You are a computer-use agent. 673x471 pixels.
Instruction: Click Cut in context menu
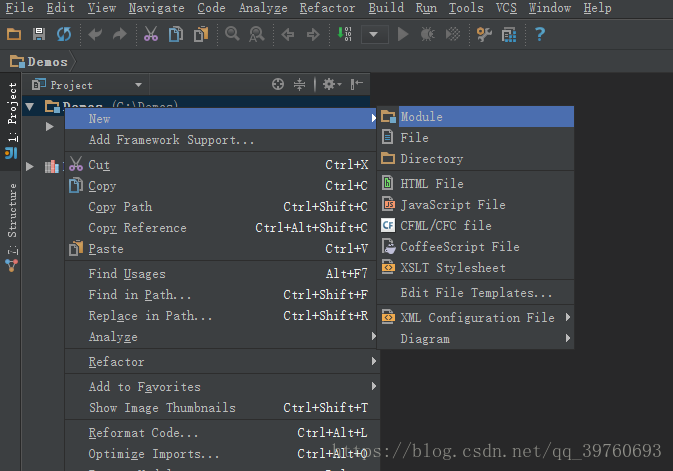coord(221,165)
